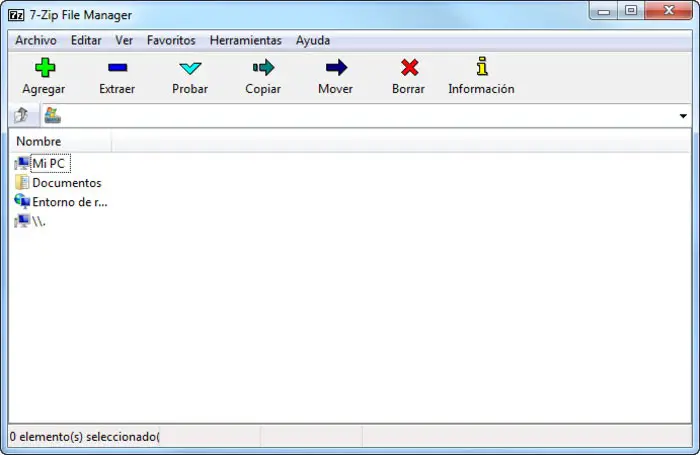Click the Documentos folder icon
The height and width of the screenshot is (455, 700).
pyautogui.click(x=21, y=182)
